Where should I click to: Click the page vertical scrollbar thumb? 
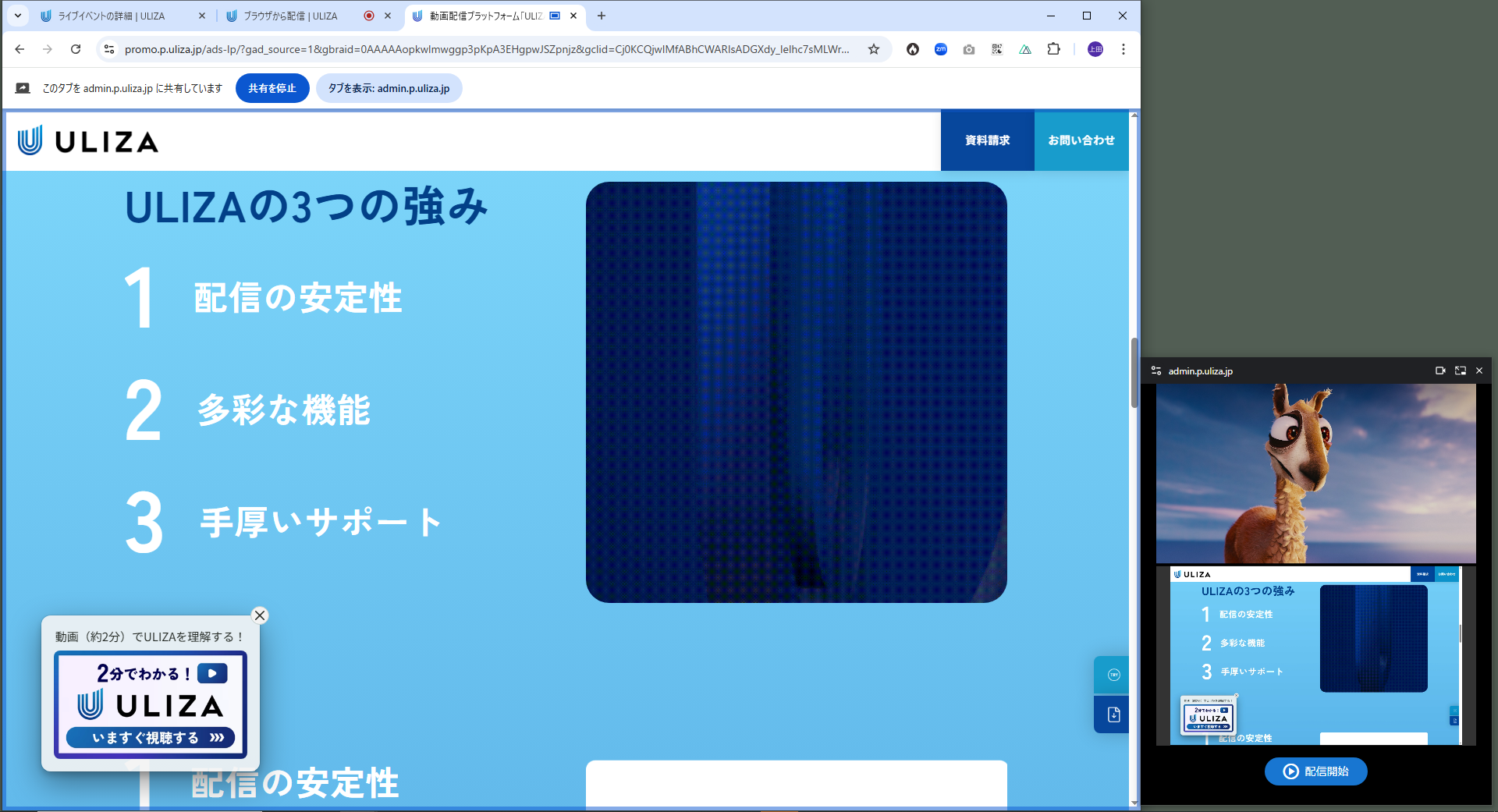point(1134,373)
